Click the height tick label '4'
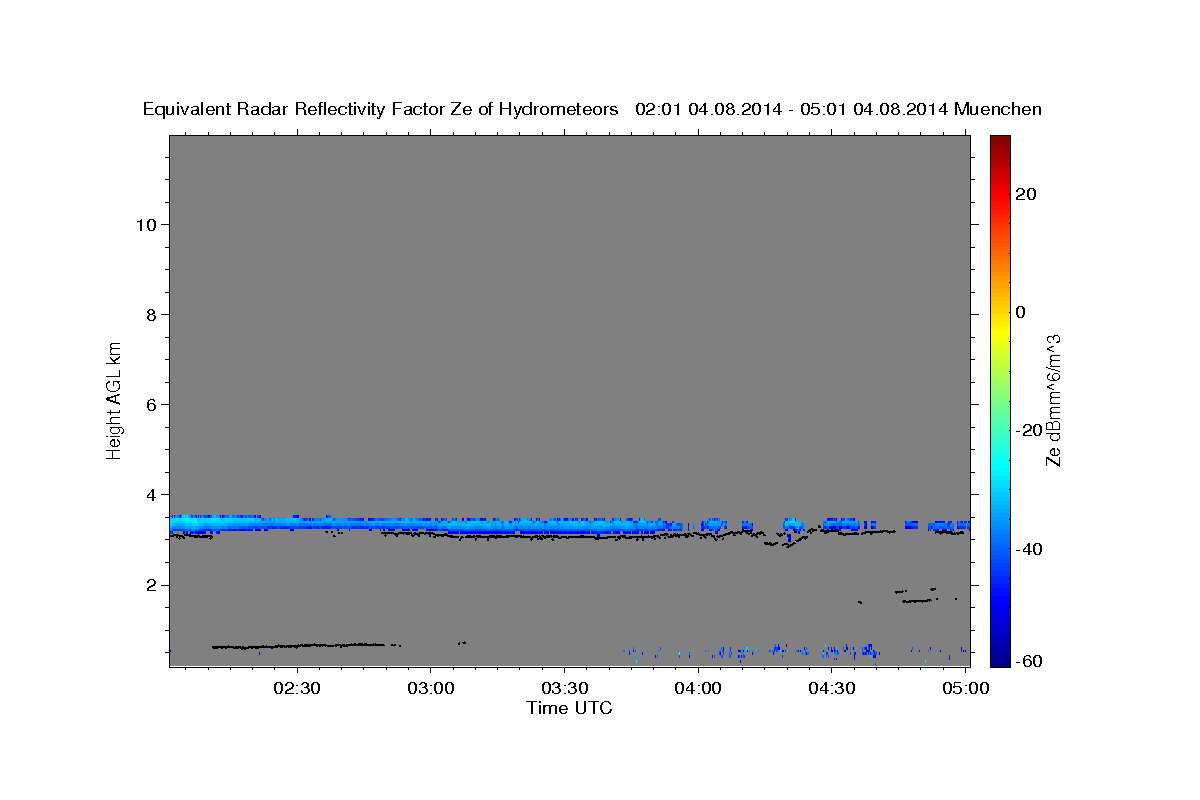1200x800 pixels. coord(152,495)
